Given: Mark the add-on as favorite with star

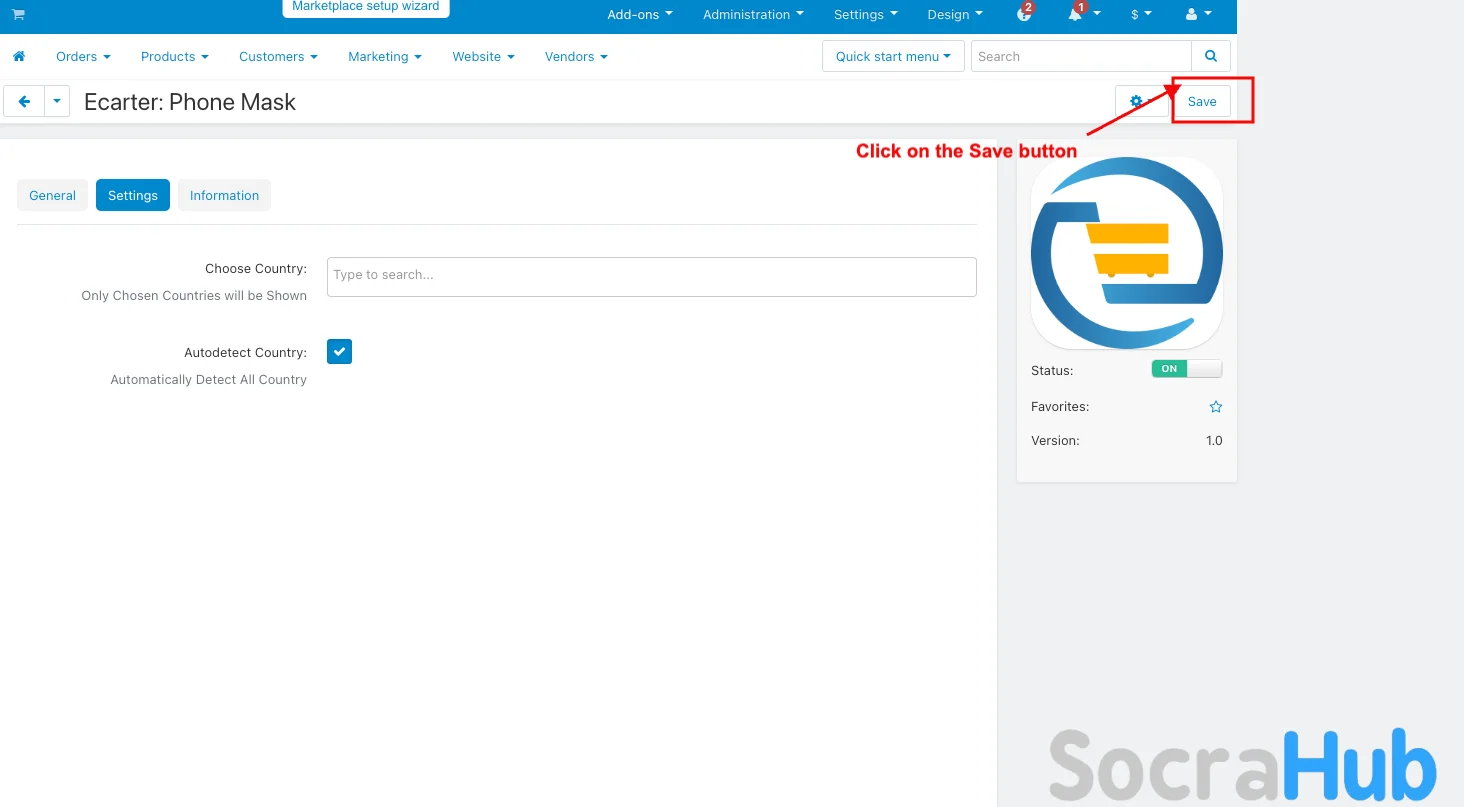Looking at the screenshot, I should click(x=1216, y=407).
